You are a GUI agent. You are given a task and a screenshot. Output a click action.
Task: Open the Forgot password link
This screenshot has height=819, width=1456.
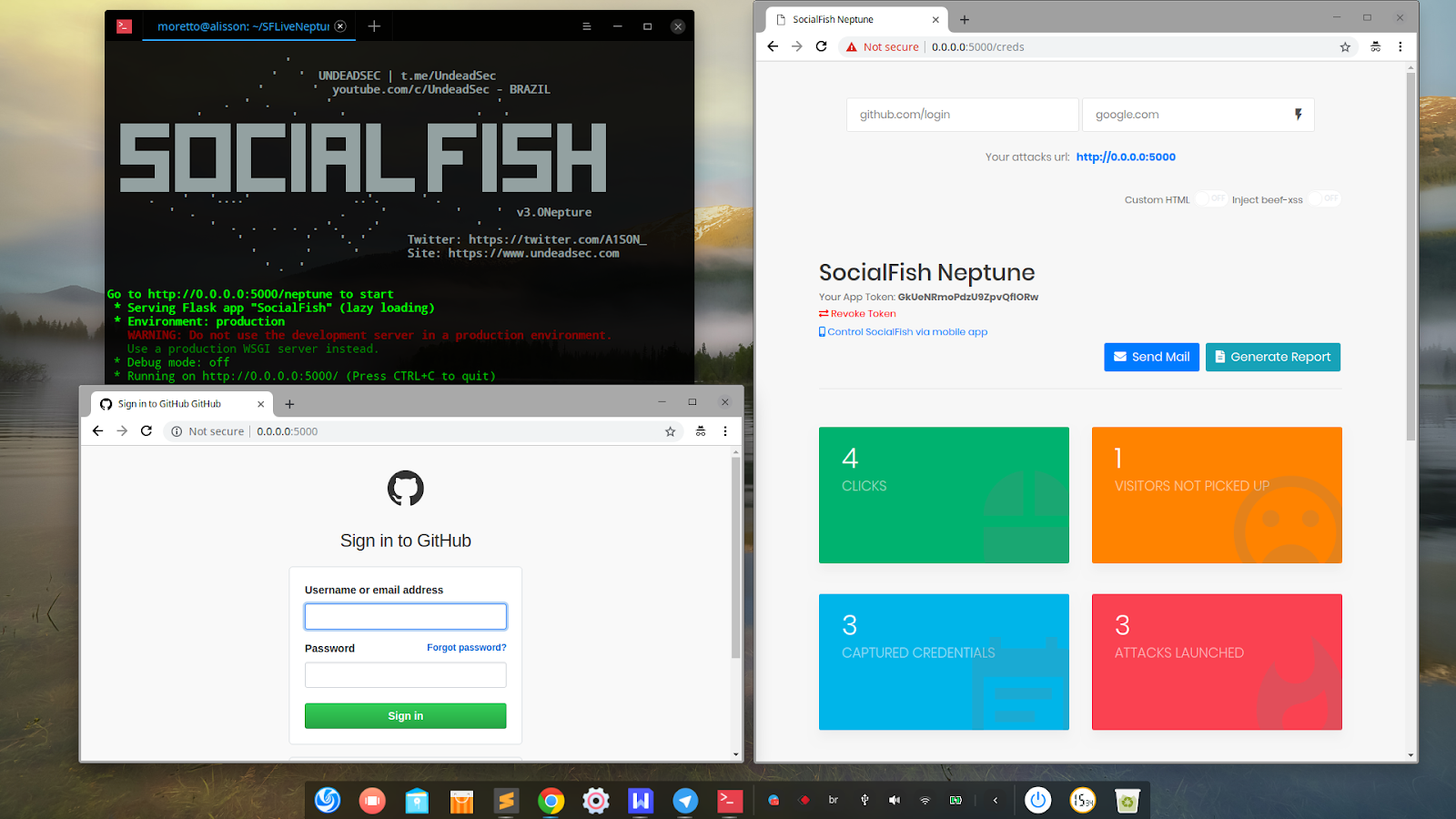point(466,647)
